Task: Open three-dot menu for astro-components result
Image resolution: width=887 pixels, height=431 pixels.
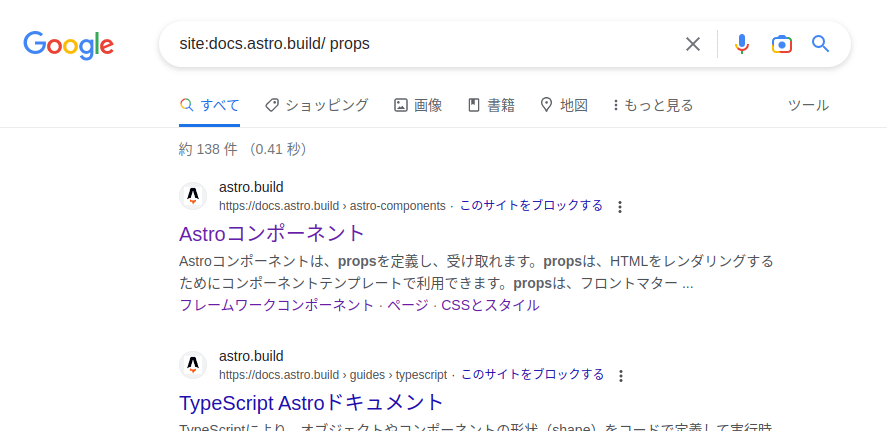Action: pos(619,206)
